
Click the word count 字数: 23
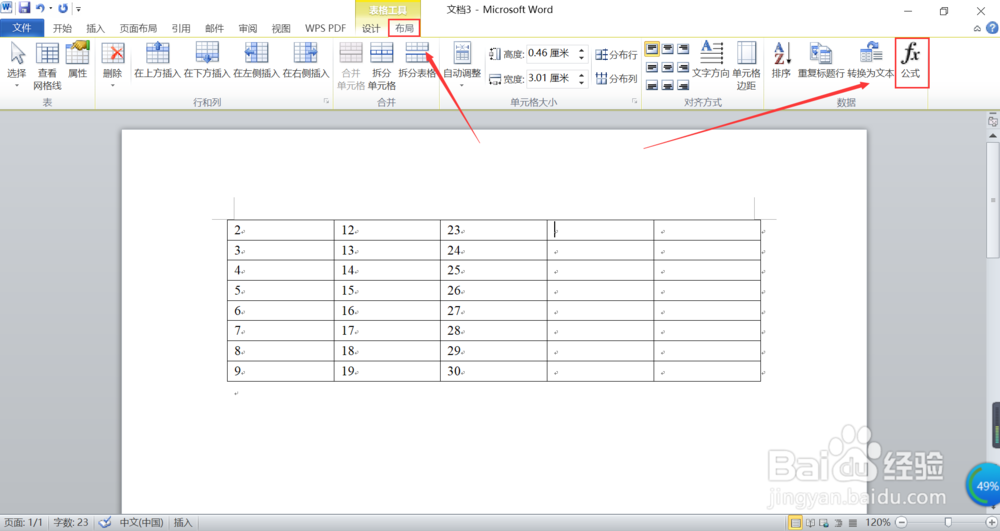[x=71, y=523]
